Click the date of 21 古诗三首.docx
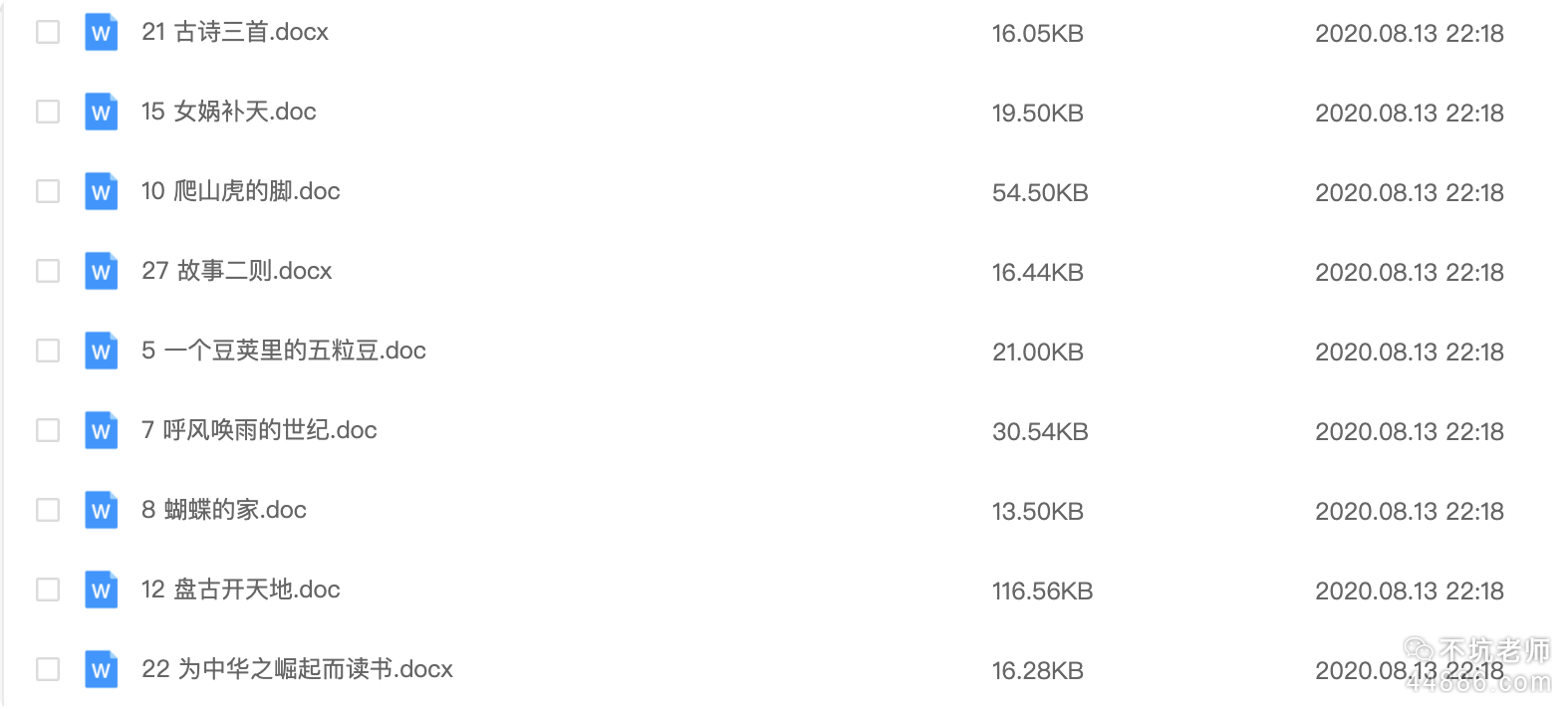 (1409, 34)
